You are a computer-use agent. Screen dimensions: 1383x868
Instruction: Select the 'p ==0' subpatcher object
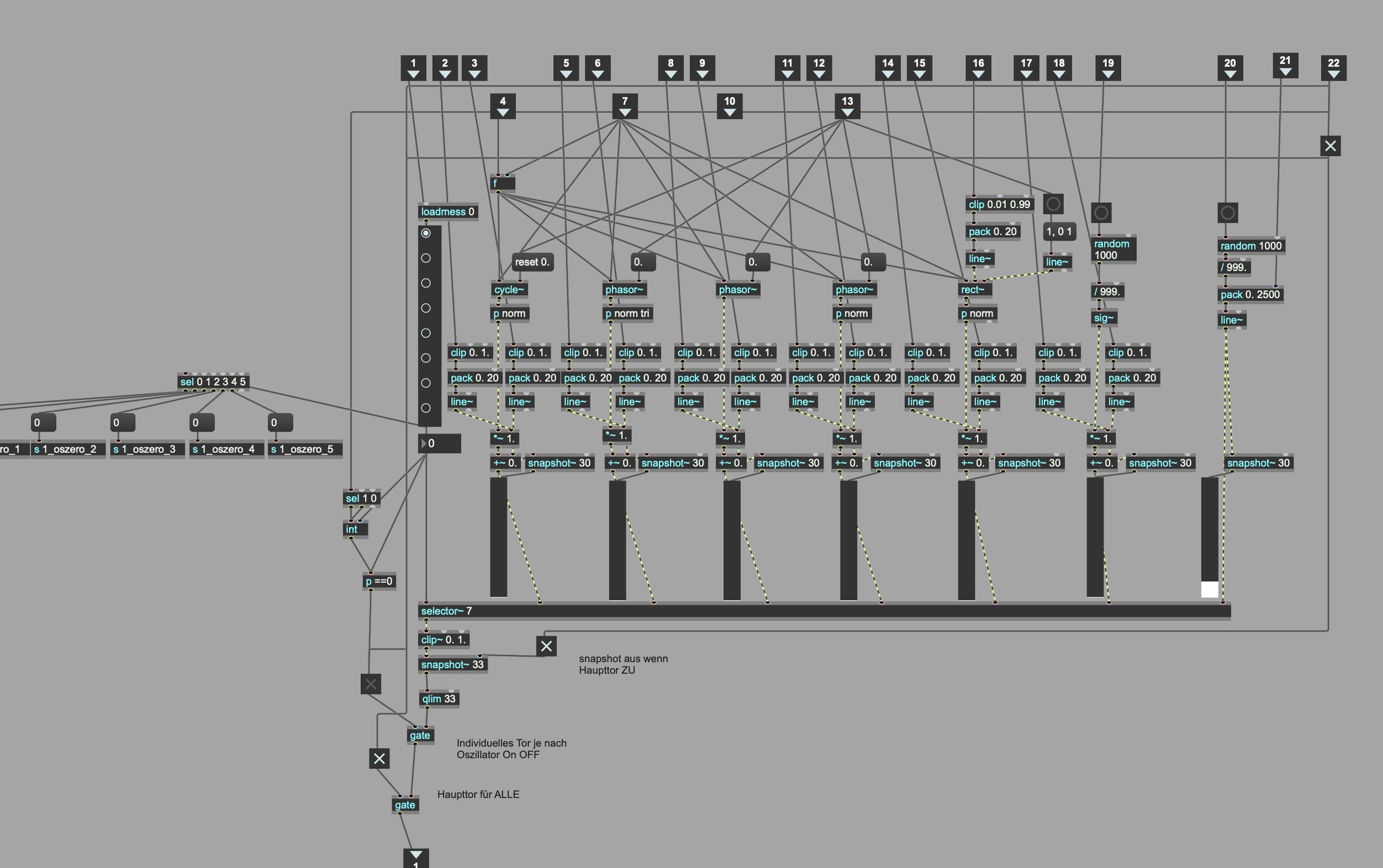click(379, 581)
